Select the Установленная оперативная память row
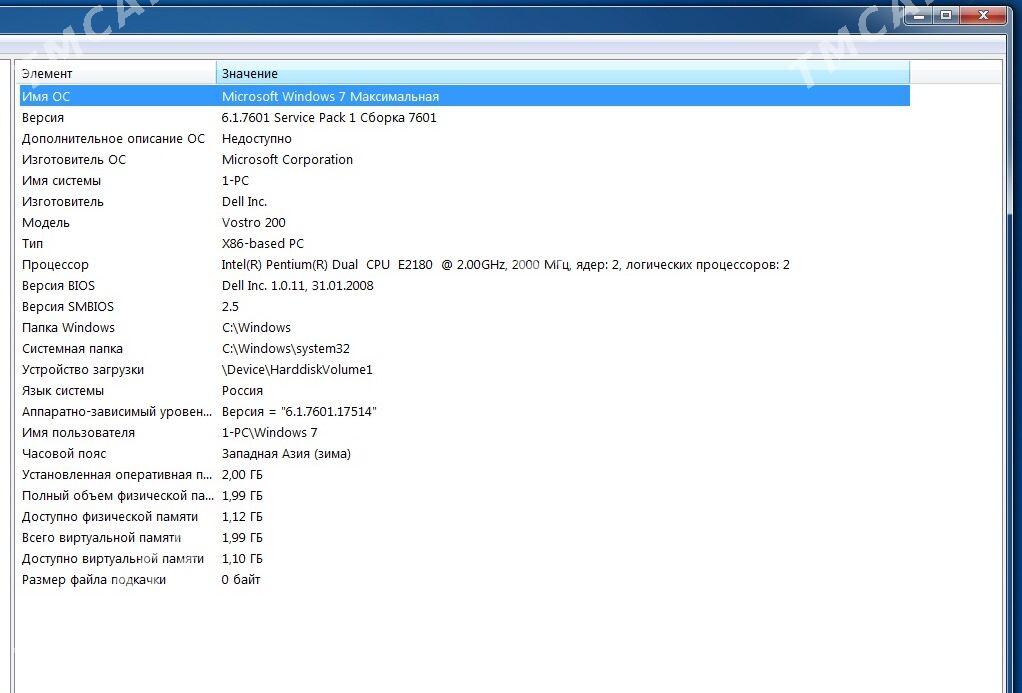This screenshot has height=693, width=1022. click(465, 475)
